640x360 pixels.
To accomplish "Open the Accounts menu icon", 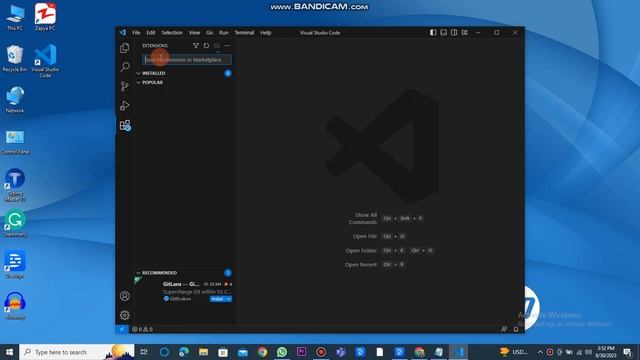I will [125, 296].
